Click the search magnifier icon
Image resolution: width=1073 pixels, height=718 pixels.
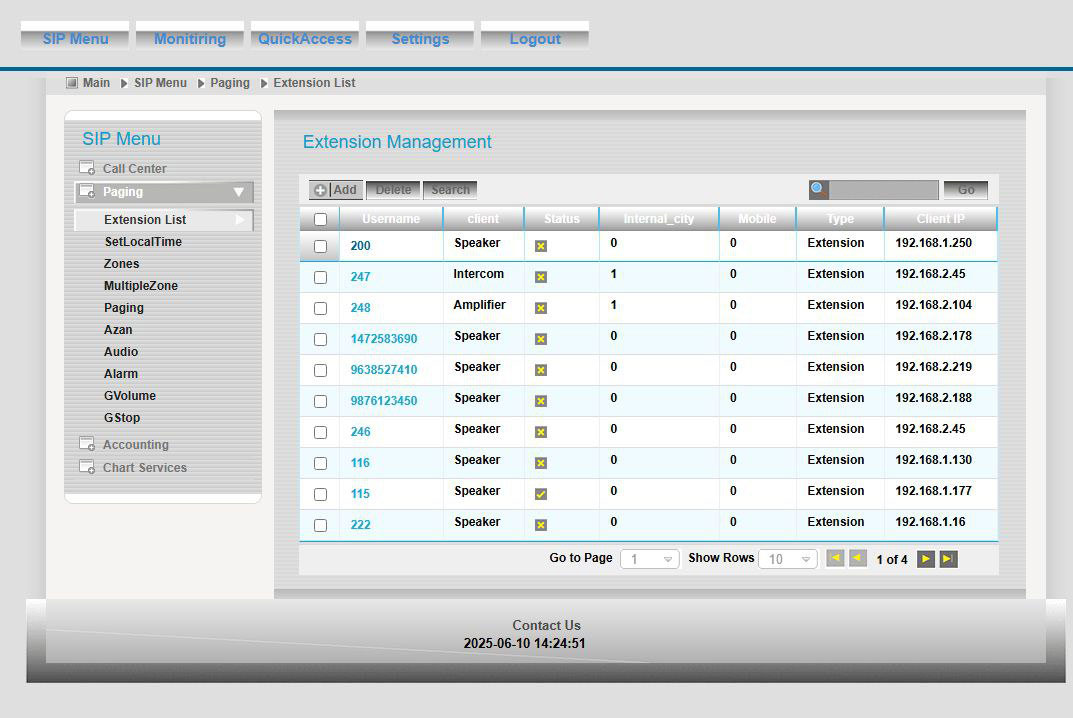pos(818,189)
